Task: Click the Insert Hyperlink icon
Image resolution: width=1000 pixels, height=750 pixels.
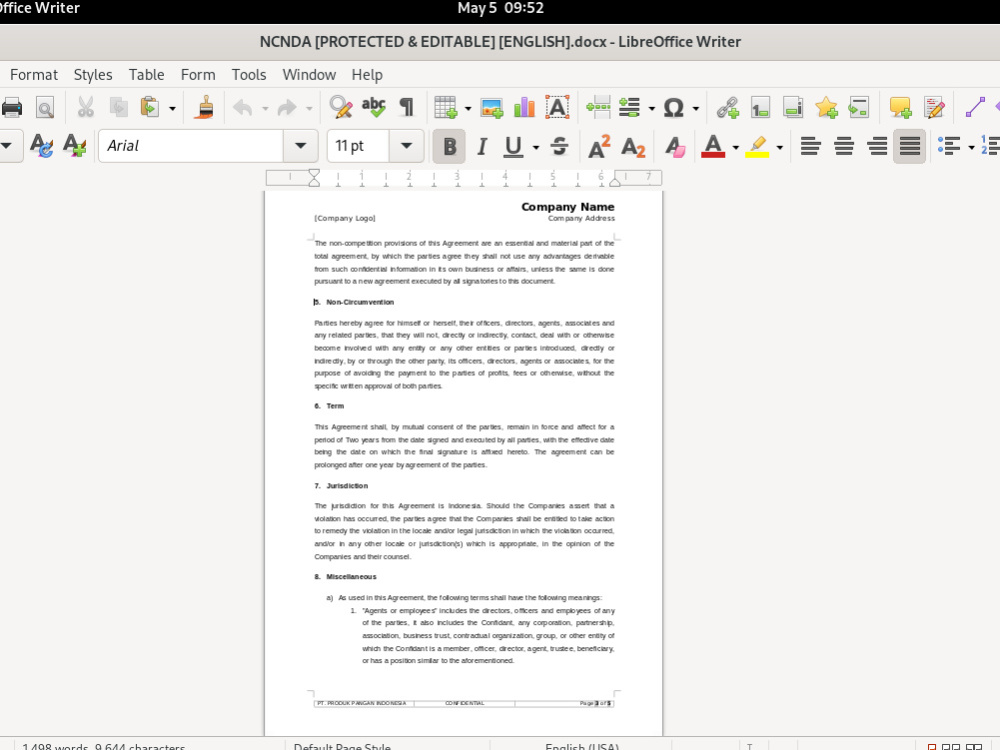Action: [x=727, y=108]
